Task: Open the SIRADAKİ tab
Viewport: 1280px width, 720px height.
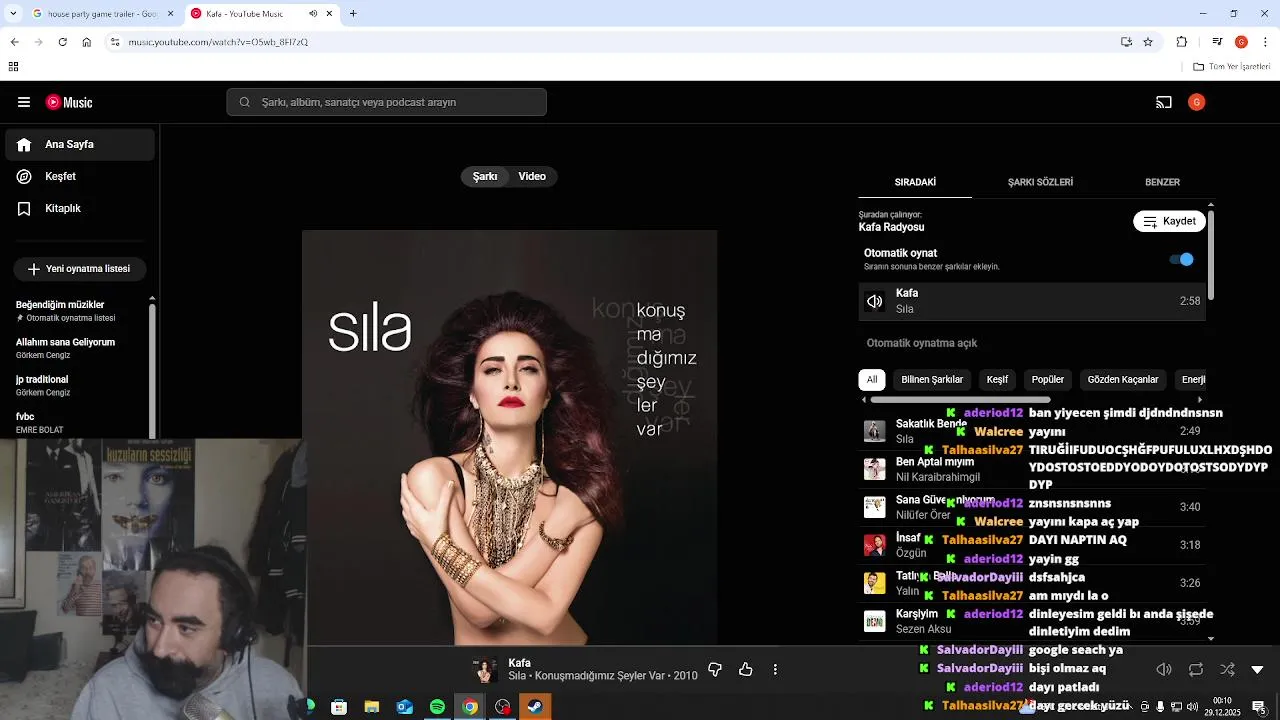Action: click(915, 182)
